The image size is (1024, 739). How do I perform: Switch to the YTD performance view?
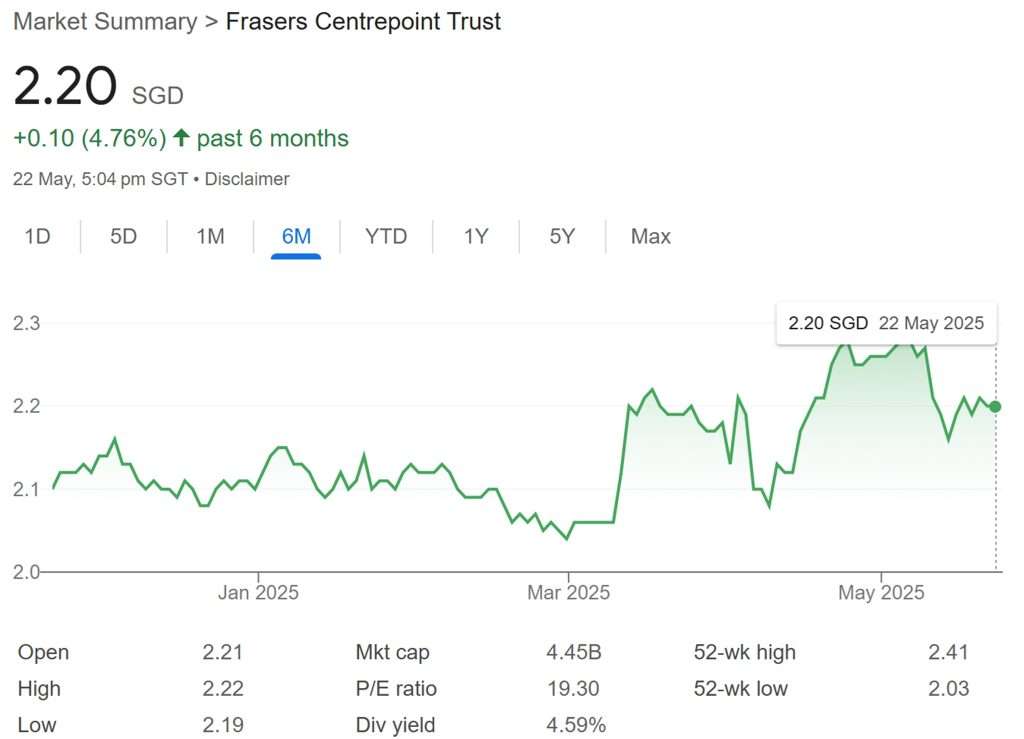[385, 236]
